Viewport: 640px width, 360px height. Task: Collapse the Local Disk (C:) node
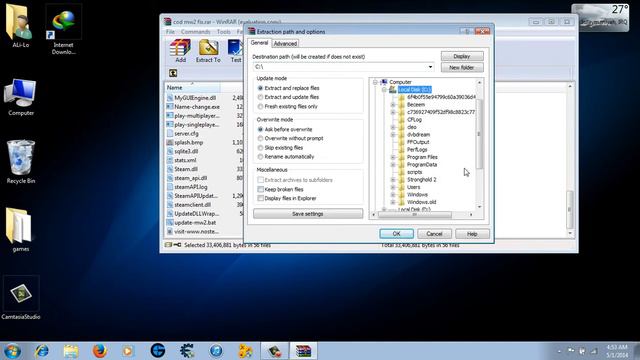pyautogui.click(x=384, y=90)
